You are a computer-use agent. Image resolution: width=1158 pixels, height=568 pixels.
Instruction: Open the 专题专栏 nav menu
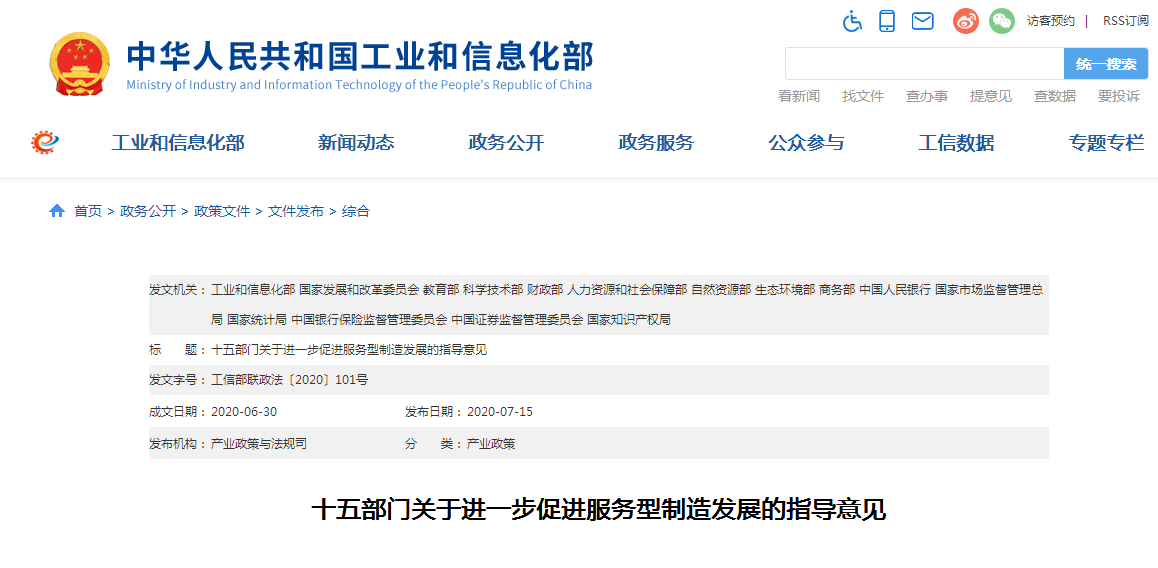tap(1106, 143)
